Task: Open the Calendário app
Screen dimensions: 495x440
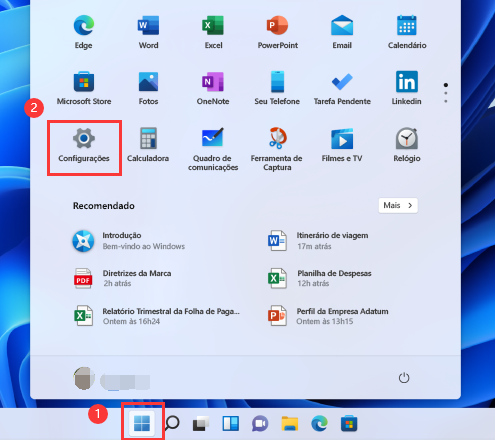Action: coord(407,32)
